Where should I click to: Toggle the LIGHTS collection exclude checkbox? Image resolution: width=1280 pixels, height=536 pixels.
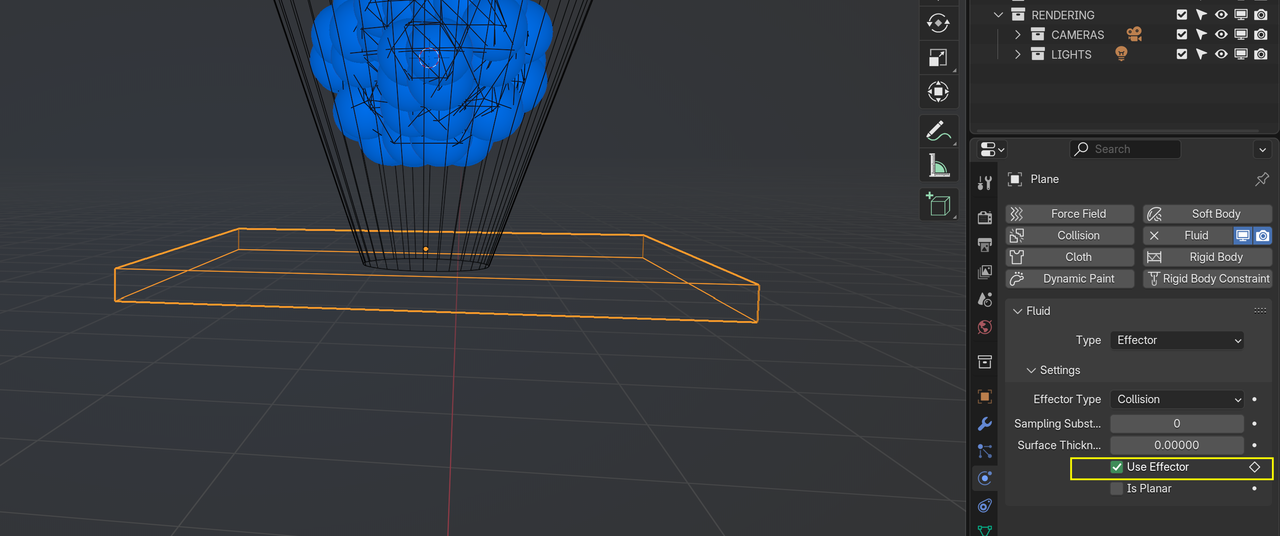point(1182,55)
